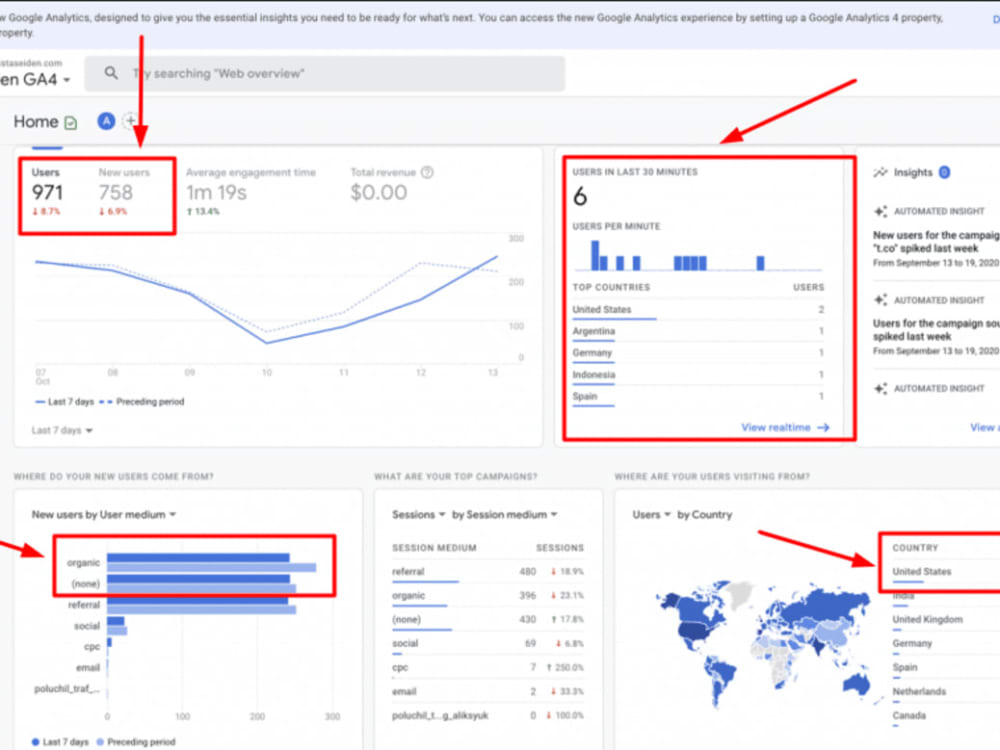Click cpc row in Session medium table
Image resolution: width=1000 pixels, height=750 pixels.
click(487, 667)
